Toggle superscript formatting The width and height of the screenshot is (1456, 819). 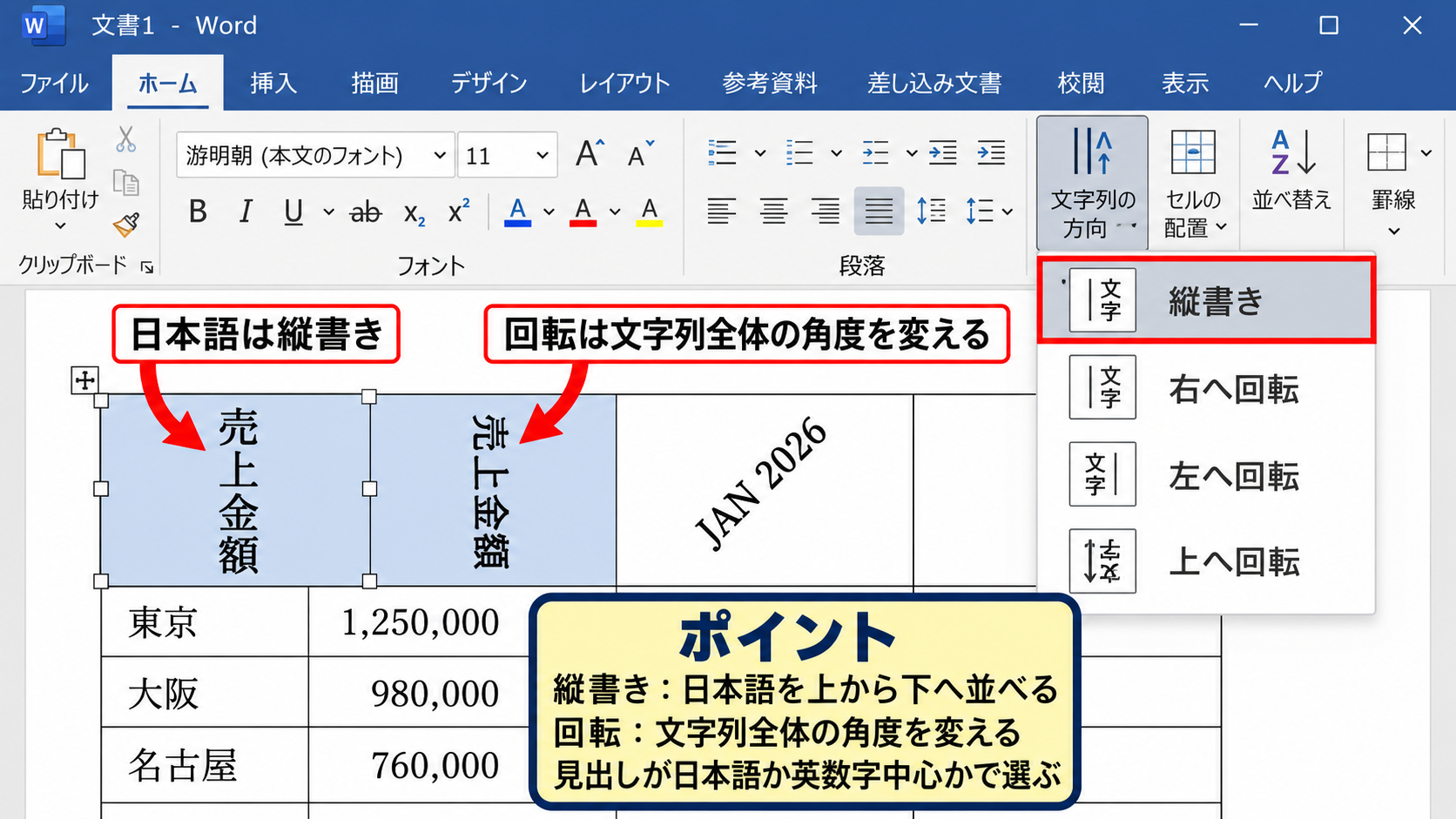point(459,211)
